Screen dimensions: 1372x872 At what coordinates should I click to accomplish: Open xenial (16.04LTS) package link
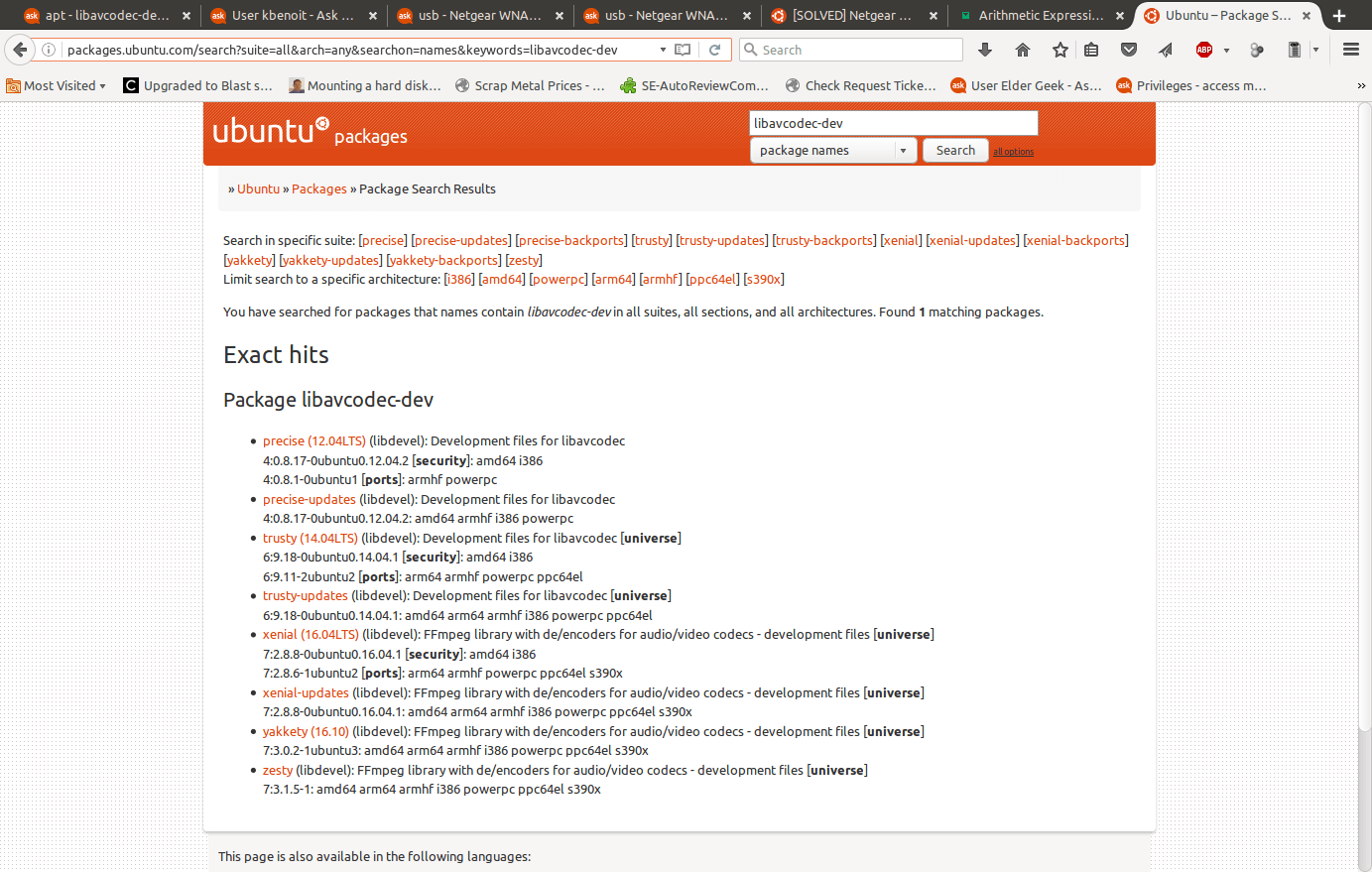click(x=311, y=635)
